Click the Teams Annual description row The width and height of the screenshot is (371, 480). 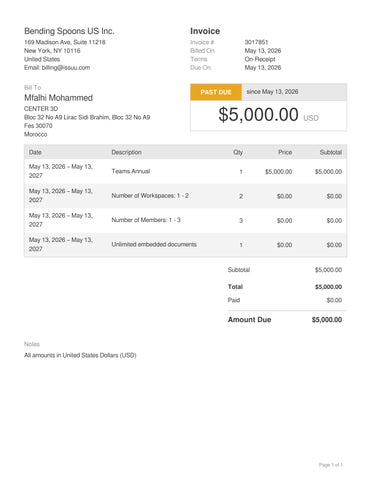185,171
